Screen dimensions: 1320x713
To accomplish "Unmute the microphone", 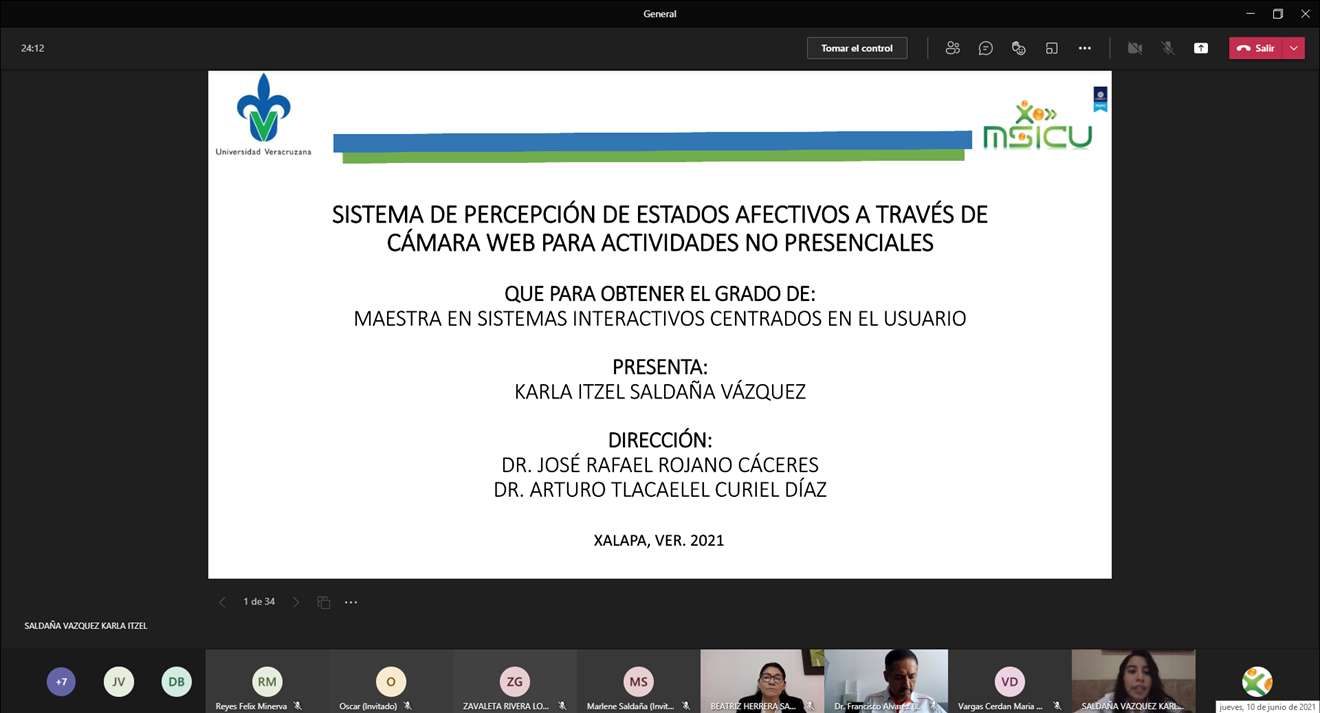I will pos(1167,48).
